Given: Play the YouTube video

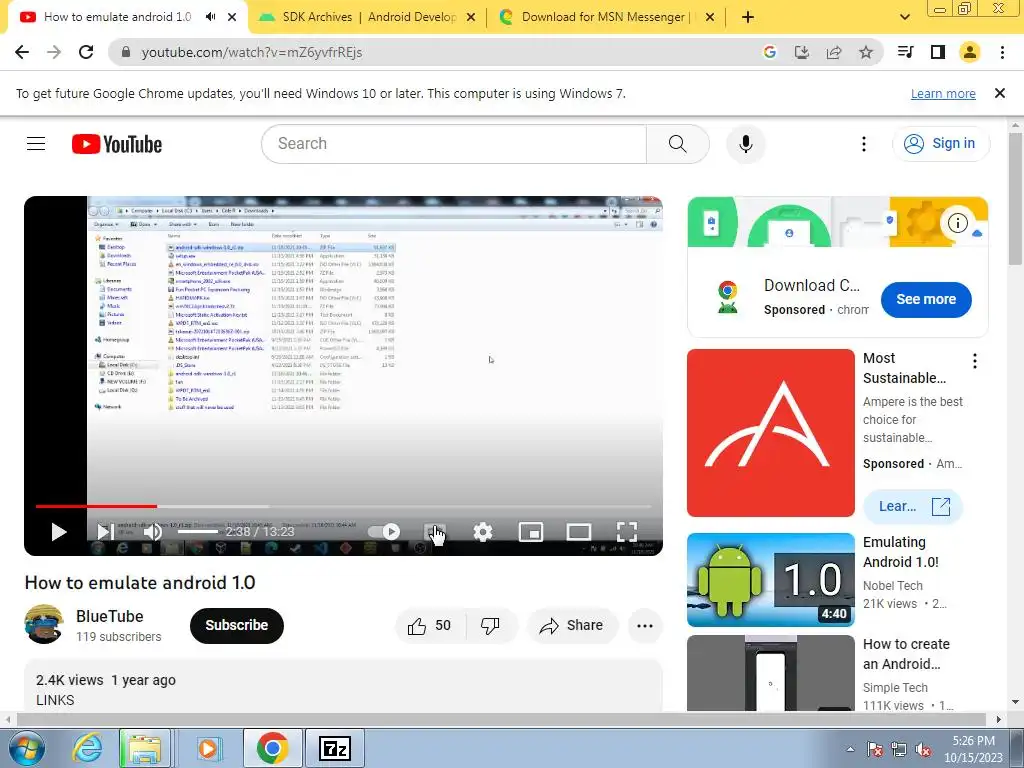Looking at the screenshot, I should (59, 532).
